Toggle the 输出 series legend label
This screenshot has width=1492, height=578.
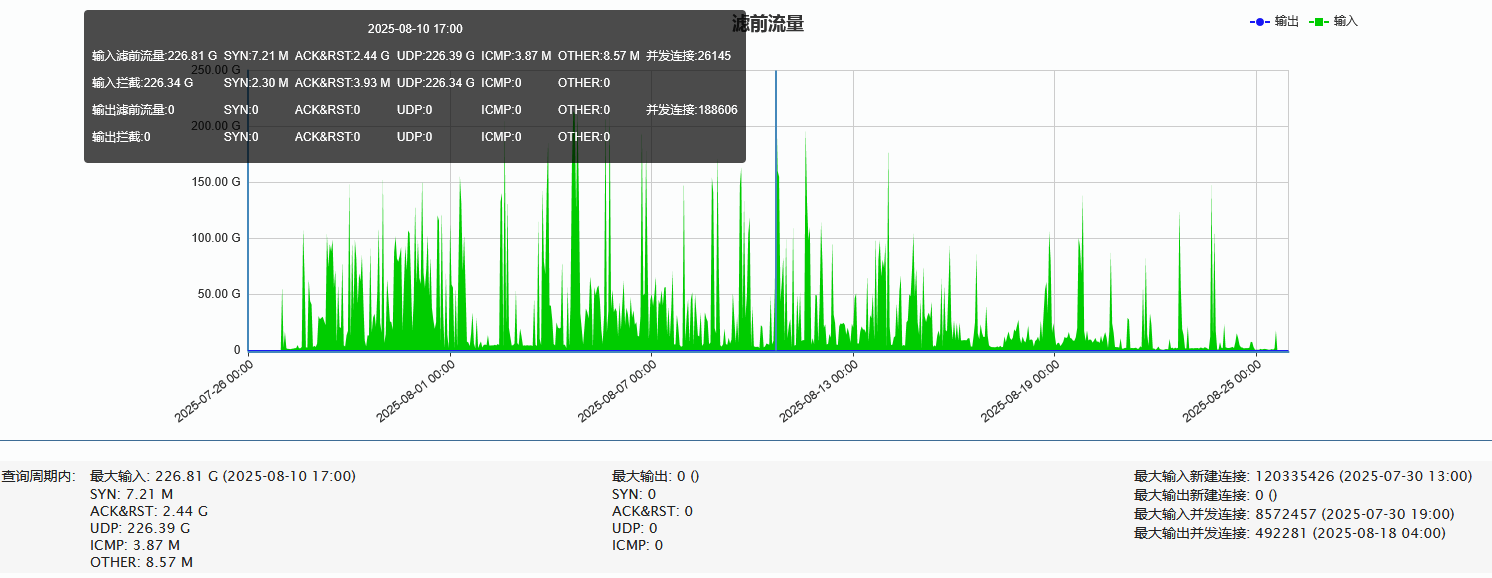1286,21
